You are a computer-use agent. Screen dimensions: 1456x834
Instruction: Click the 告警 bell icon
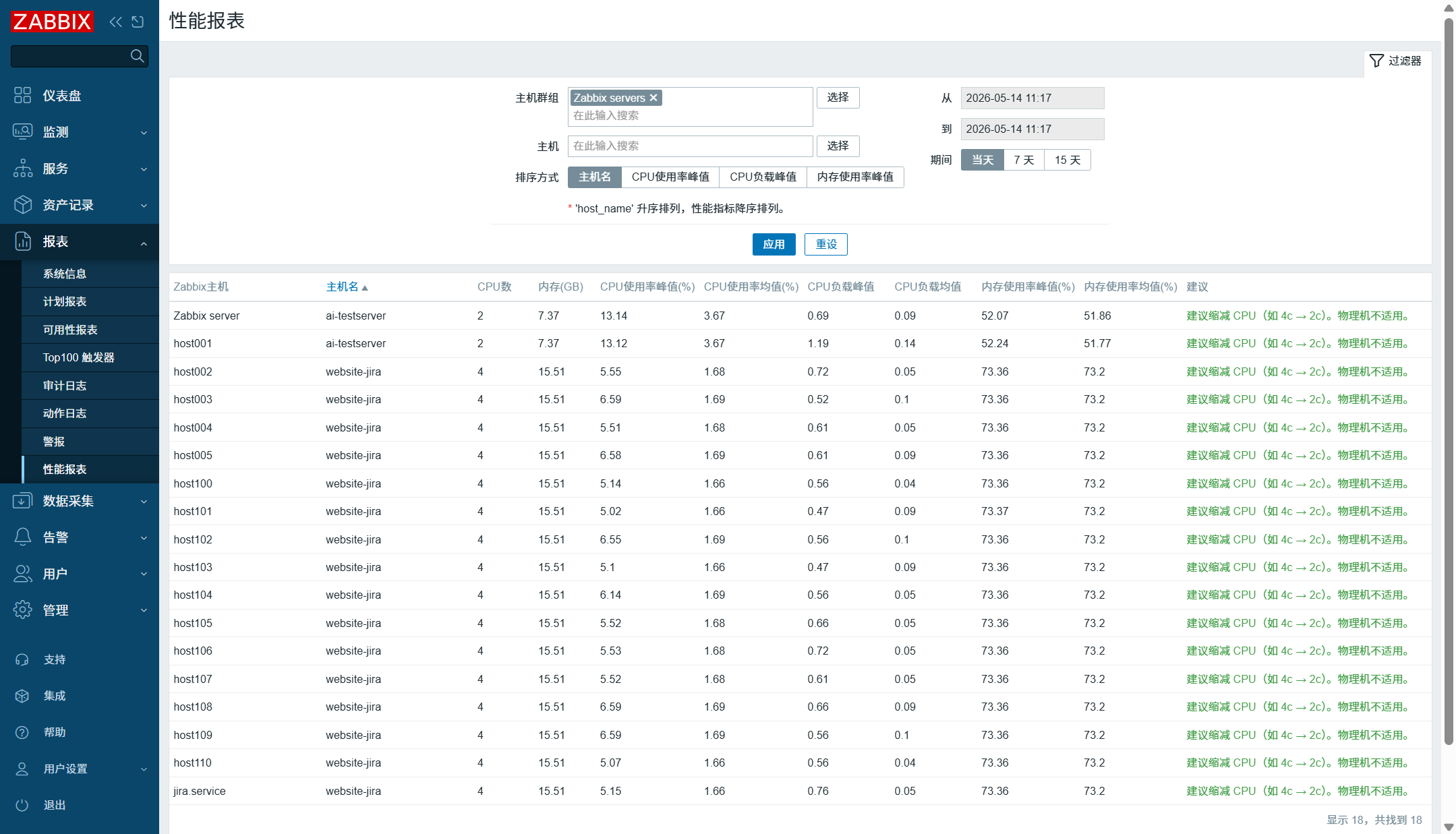[22, 537]
